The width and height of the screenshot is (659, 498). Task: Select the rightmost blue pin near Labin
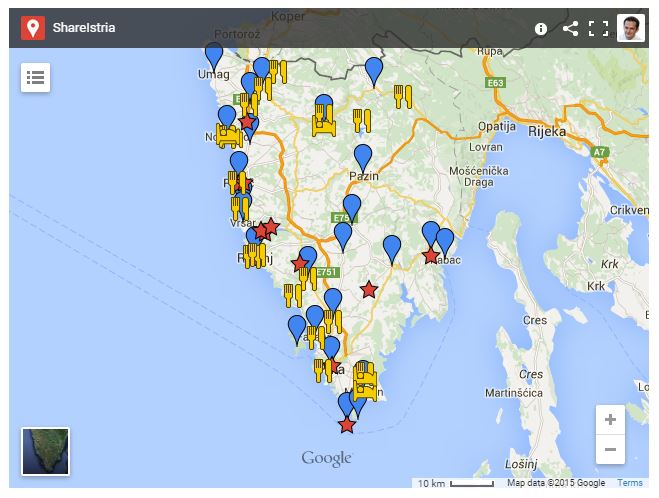[x=445, y=242]
